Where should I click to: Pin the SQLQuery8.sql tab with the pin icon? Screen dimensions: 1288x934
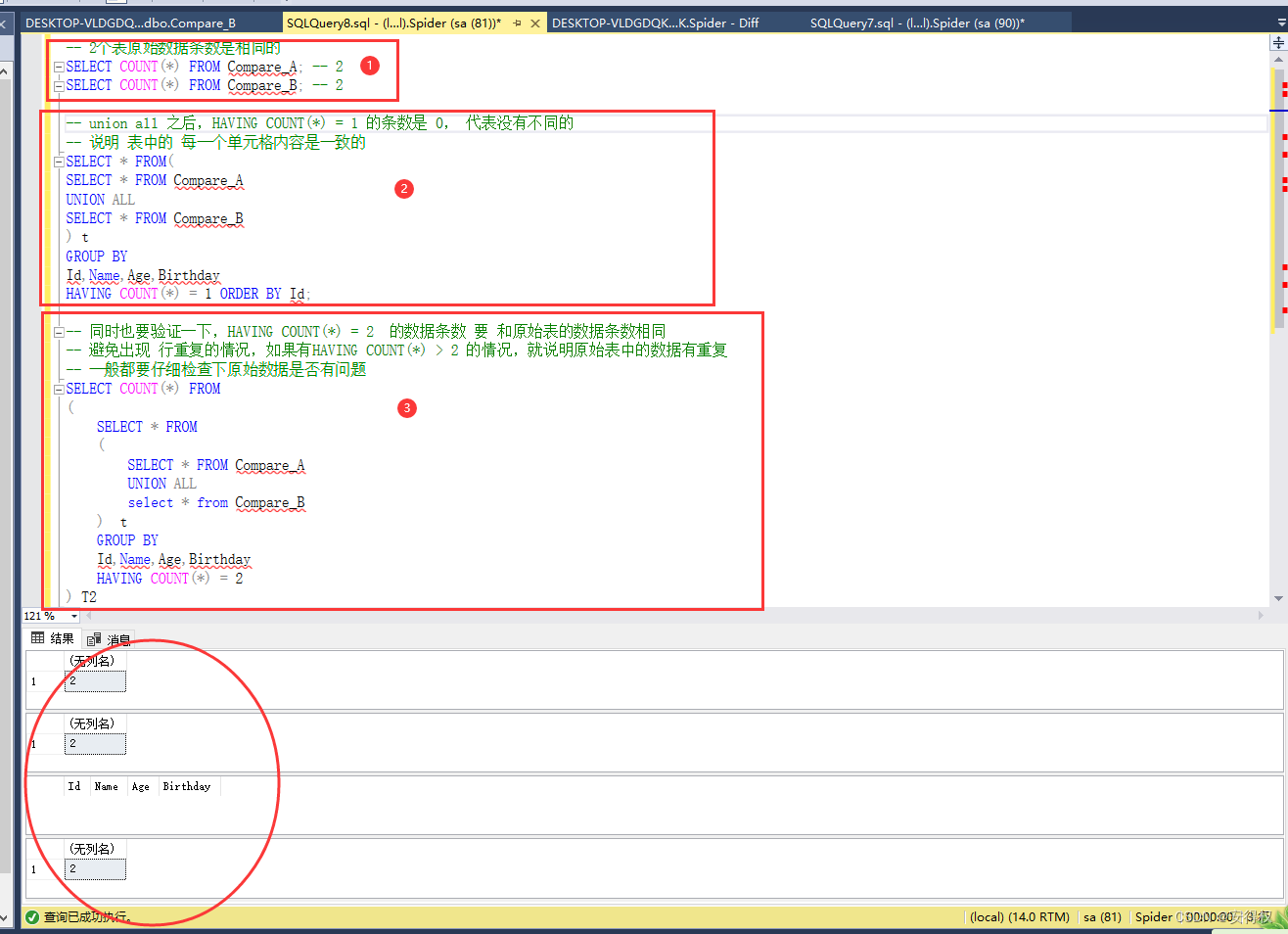click(x=517, y=23)
